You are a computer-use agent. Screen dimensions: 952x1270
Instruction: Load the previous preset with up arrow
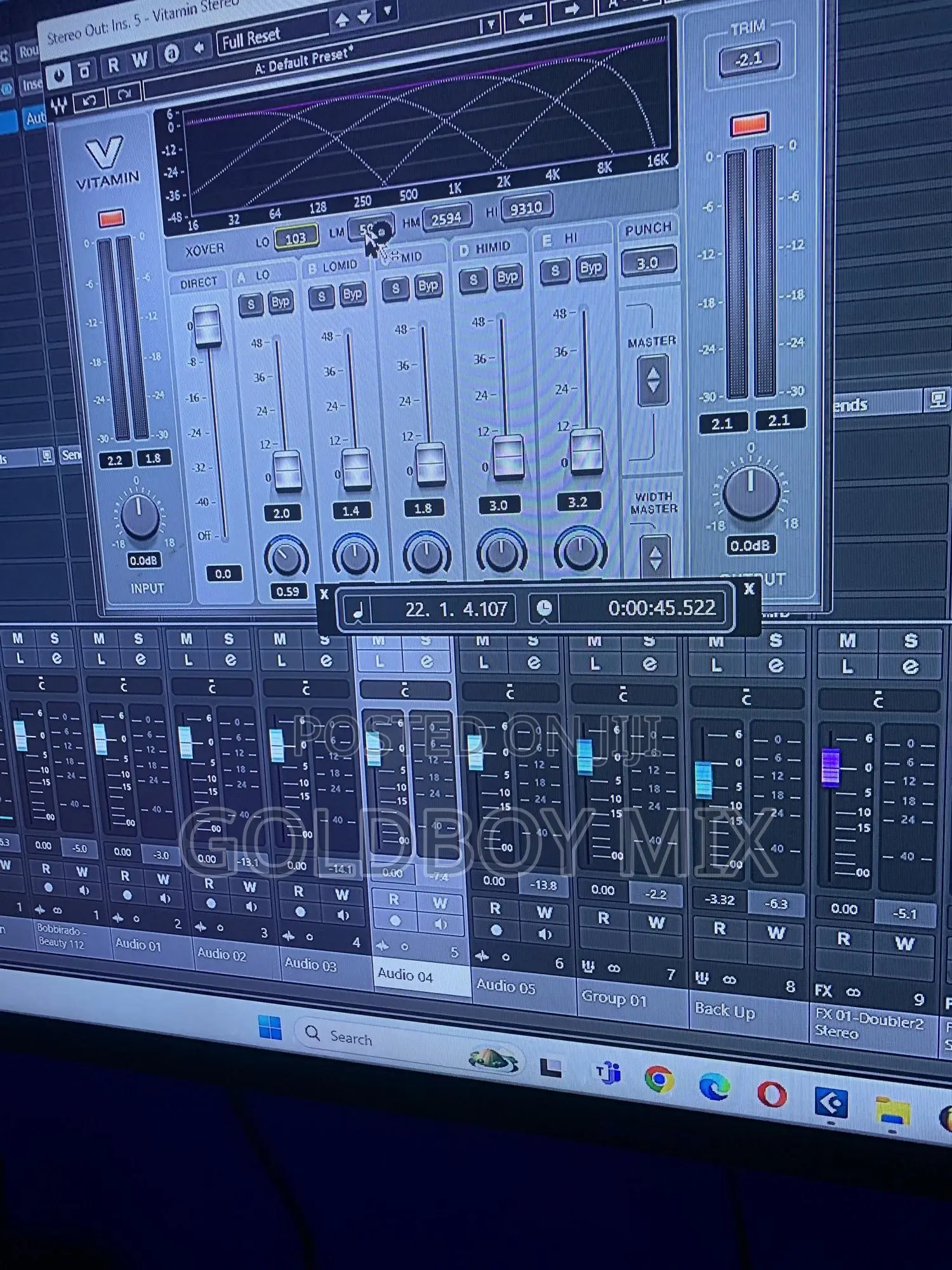342,20
